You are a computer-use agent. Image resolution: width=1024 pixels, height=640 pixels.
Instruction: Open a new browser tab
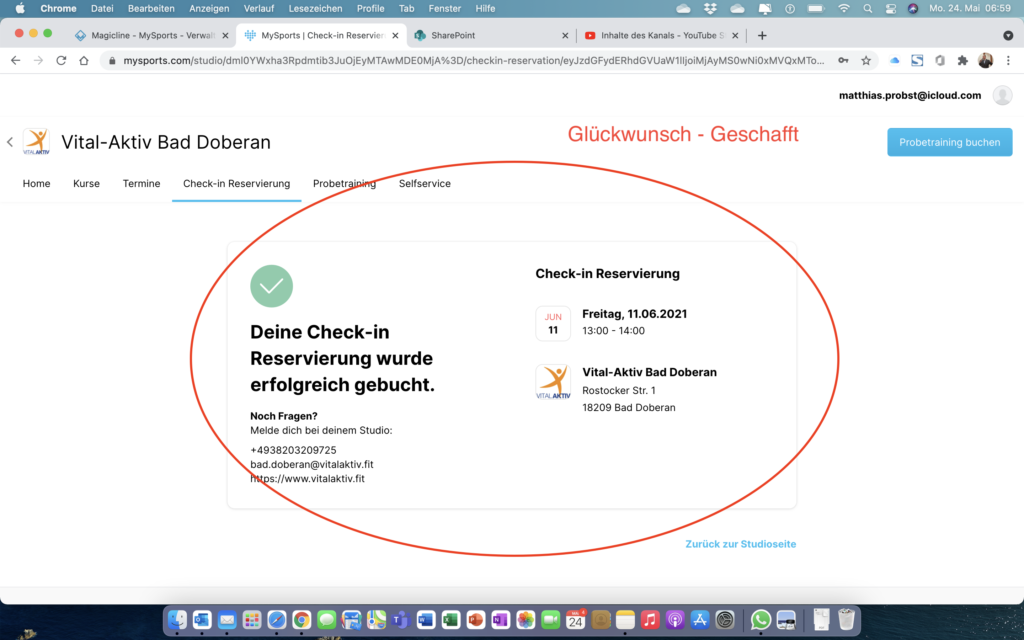[762, 35]
